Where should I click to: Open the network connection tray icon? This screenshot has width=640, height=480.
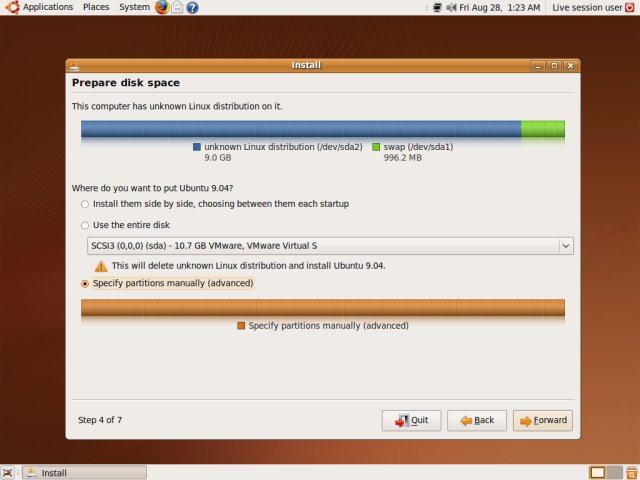pos(437,7)
